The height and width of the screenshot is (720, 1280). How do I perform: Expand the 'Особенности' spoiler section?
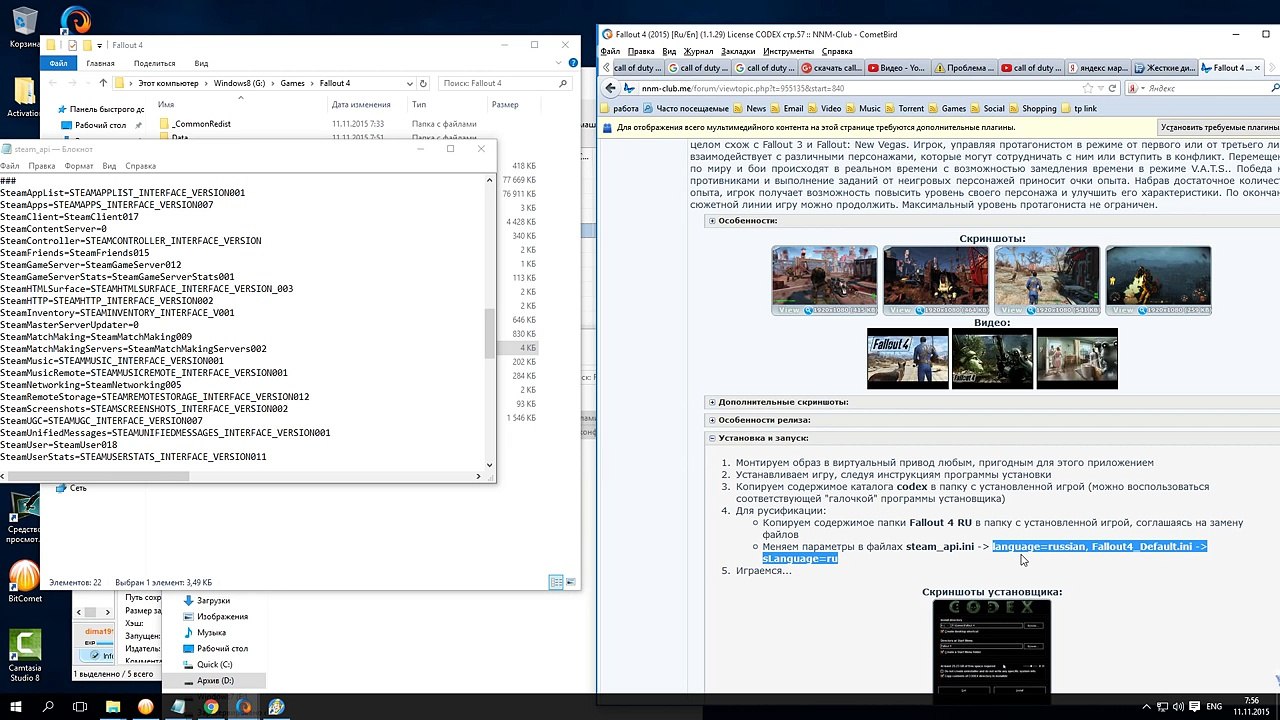coord(712,220)
